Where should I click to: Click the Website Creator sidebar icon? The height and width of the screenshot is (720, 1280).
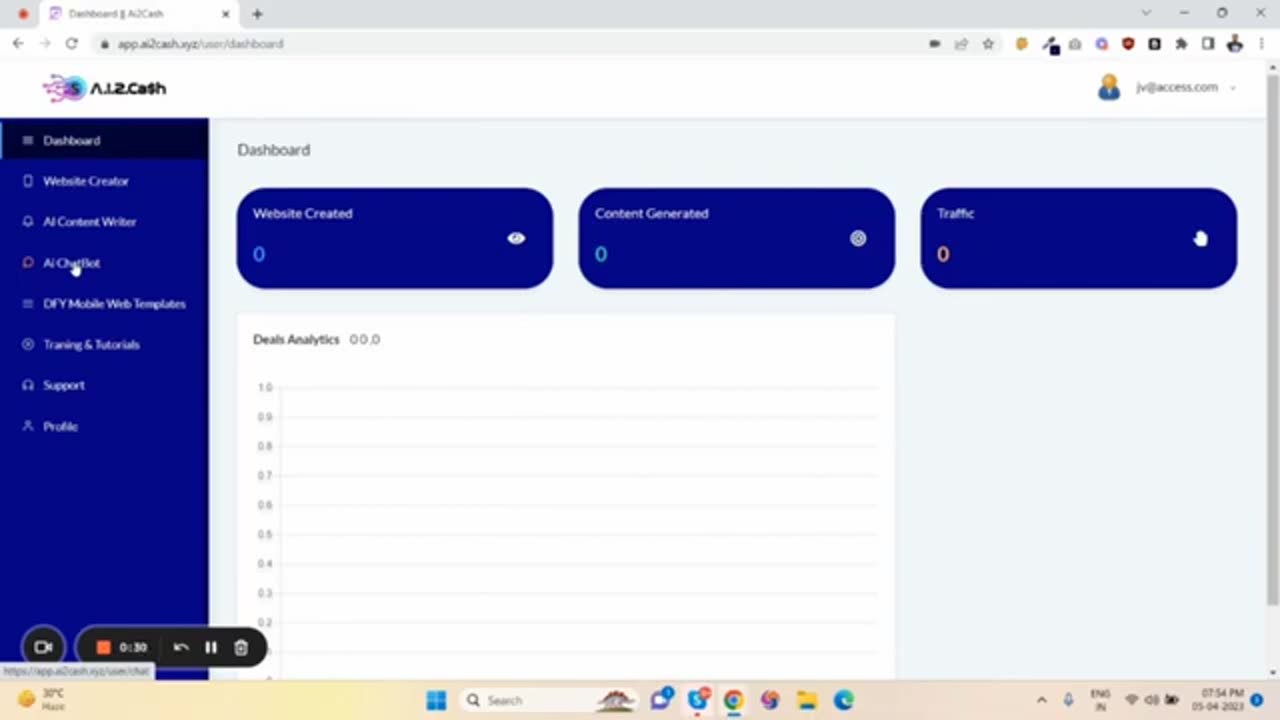[27, 181]
